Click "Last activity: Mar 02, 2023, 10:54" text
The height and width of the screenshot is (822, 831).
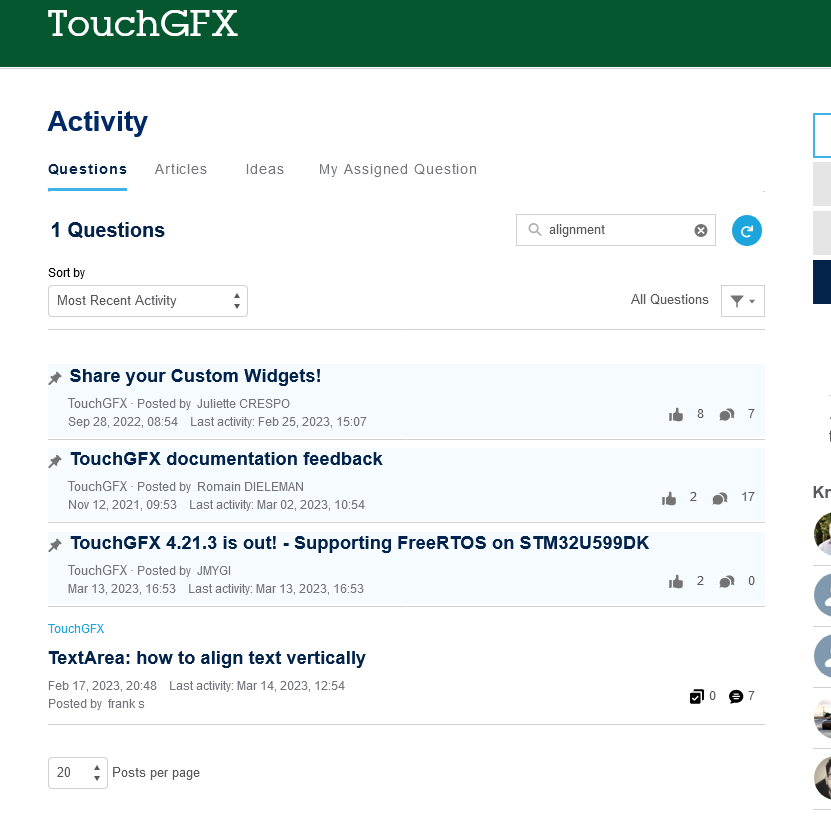[x=277, y=505]
